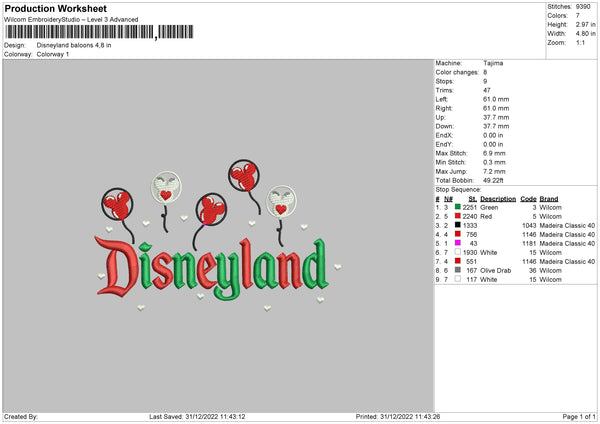Viewport: 600px width, 424px height.
Task: Click 'Wilcom EmbroideryStudio – Level 3 Advanced' text
Action: click(x=71, y=20)
